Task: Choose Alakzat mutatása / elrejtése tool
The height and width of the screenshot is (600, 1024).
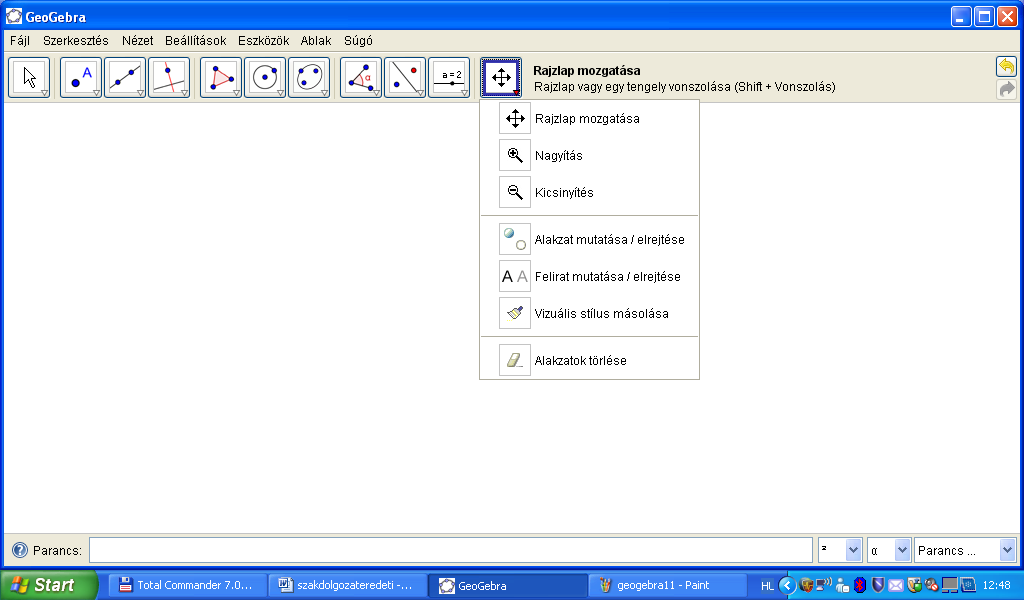Action: tap(589, 240)
